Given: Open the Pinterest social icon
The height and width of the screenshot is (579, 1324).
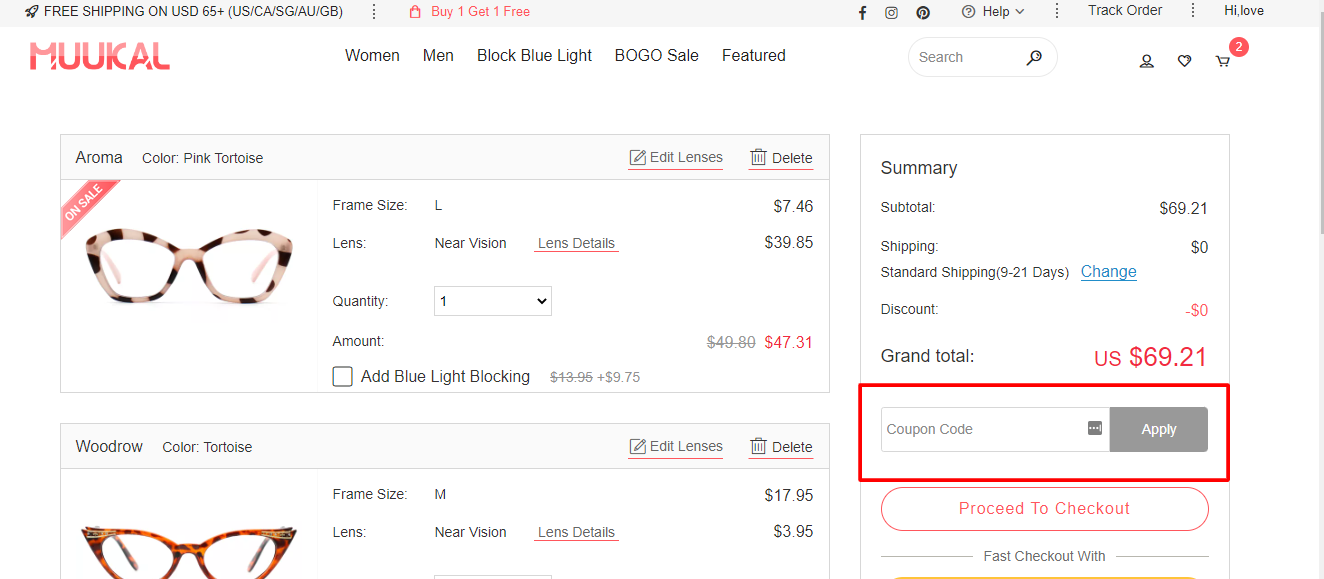Looking at the screenshot, I should click(923, 12).
